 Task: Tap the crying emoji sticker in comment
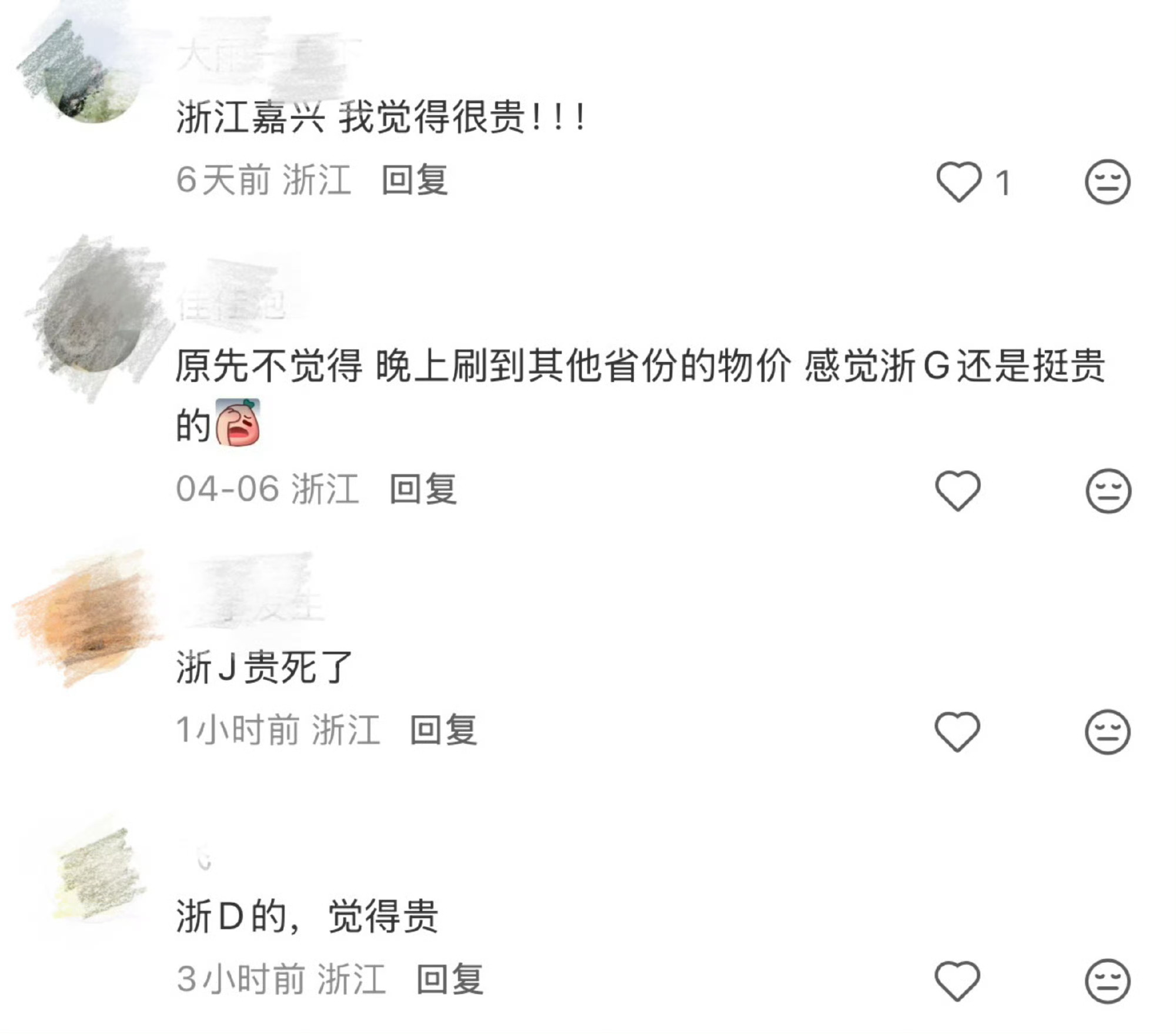point(238,423)
